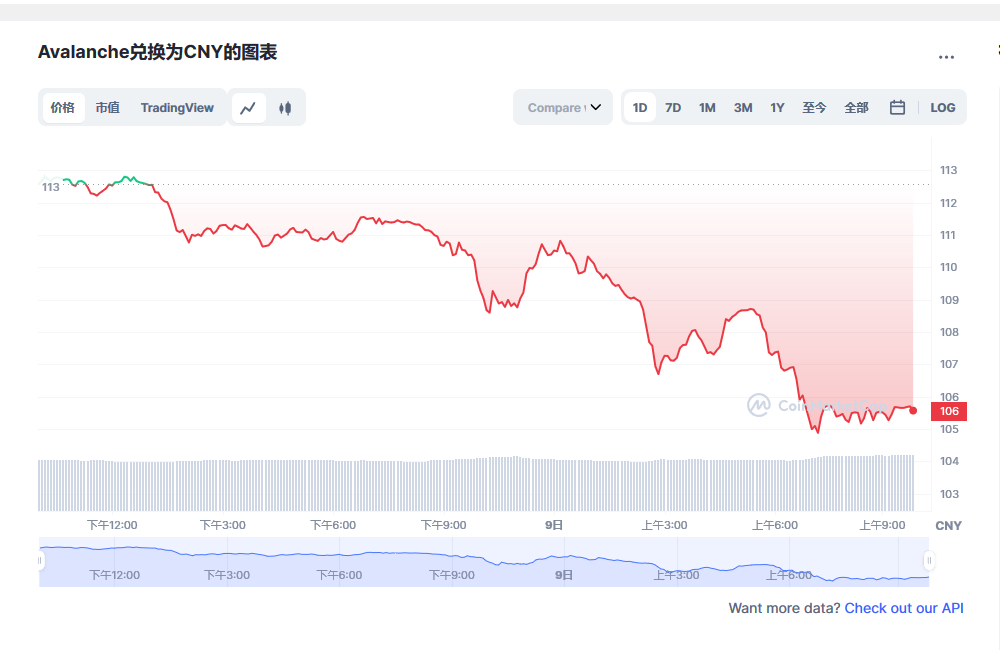1000x650 pixels.
Task: Click the left handle of range slider
Action: (x=40, y=560)
